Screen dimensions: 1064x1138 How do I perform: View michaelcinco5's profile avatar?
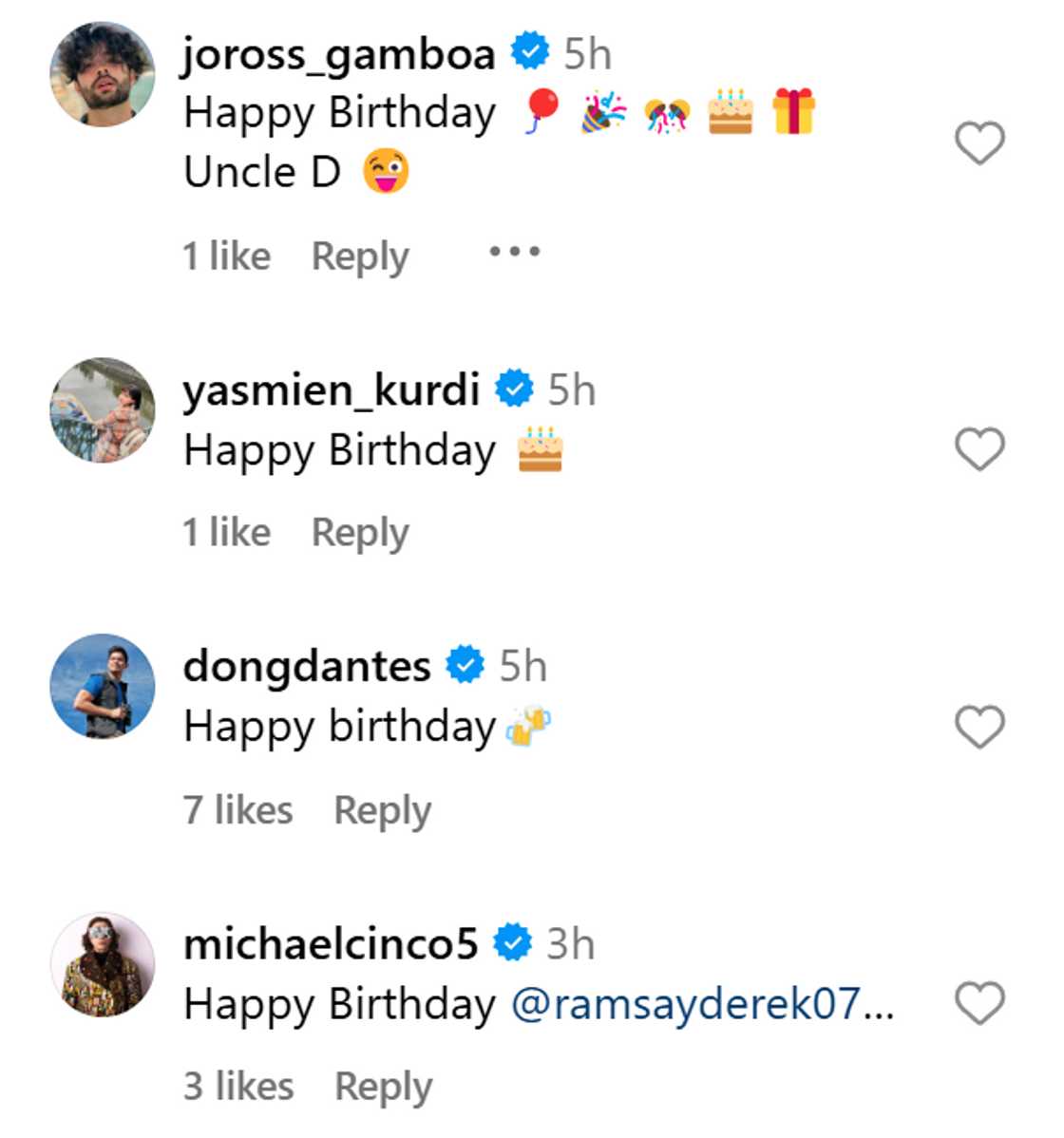[102, 965]
